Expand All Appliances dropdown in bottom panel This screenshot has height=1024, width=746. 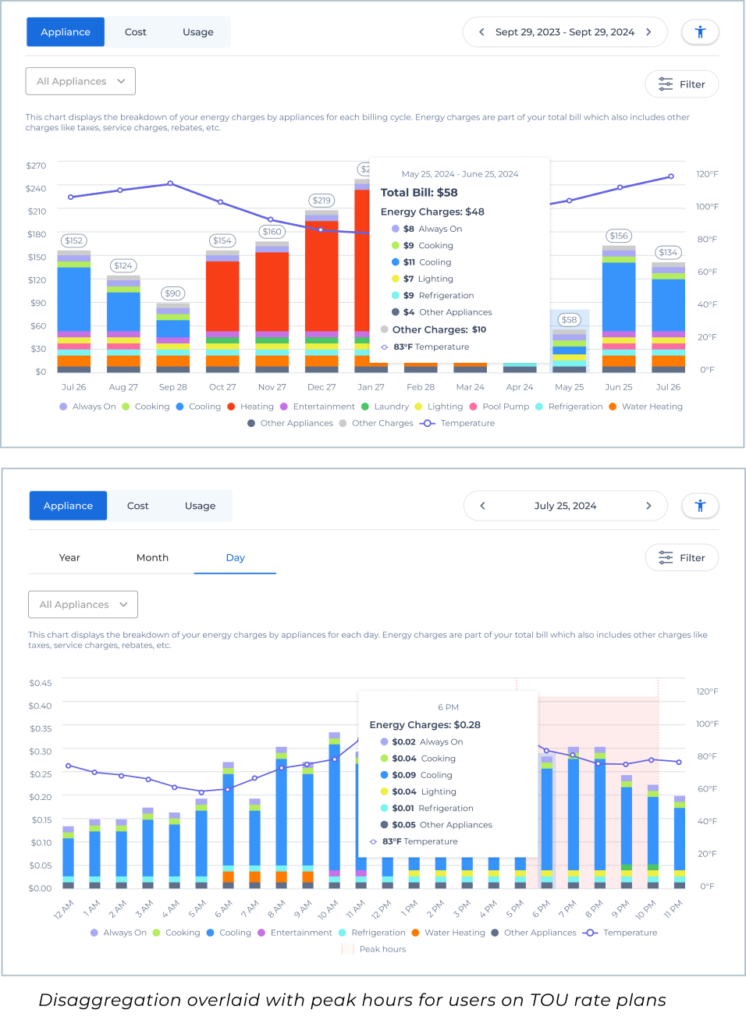[83, 605]
